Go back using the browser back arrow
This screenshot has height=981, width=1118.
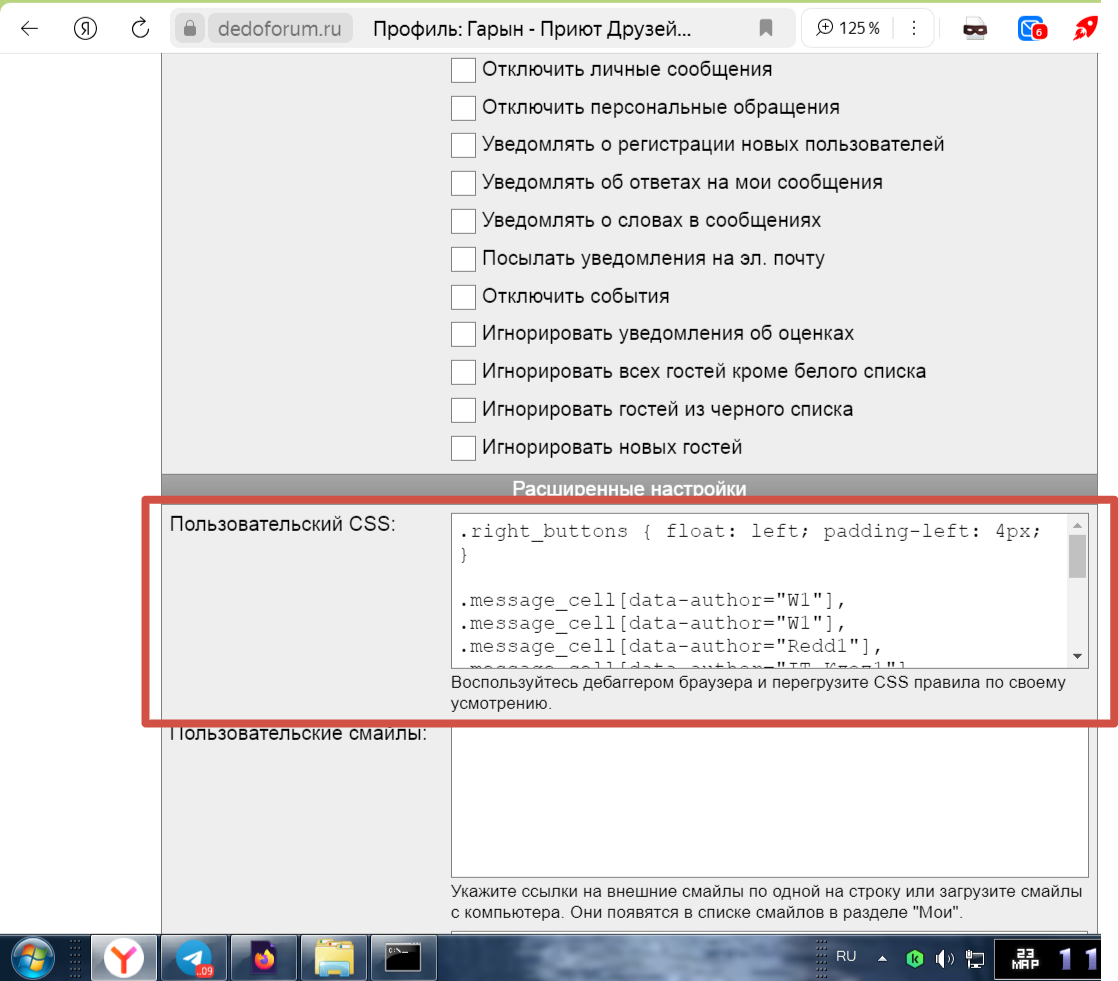click(x=29, y=28)
